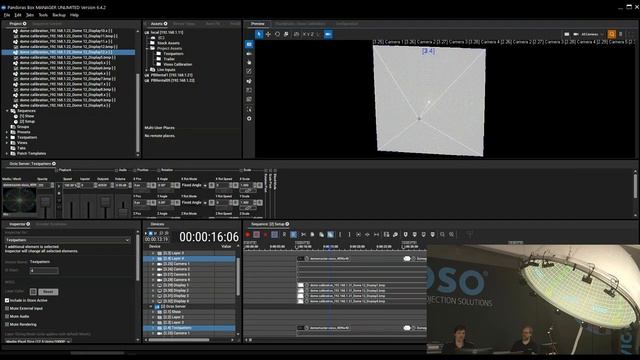The height and width of the screenshot is (360, 640).
Task: Click the Trailer folder icon in Assets
Action: click(159, 59)
